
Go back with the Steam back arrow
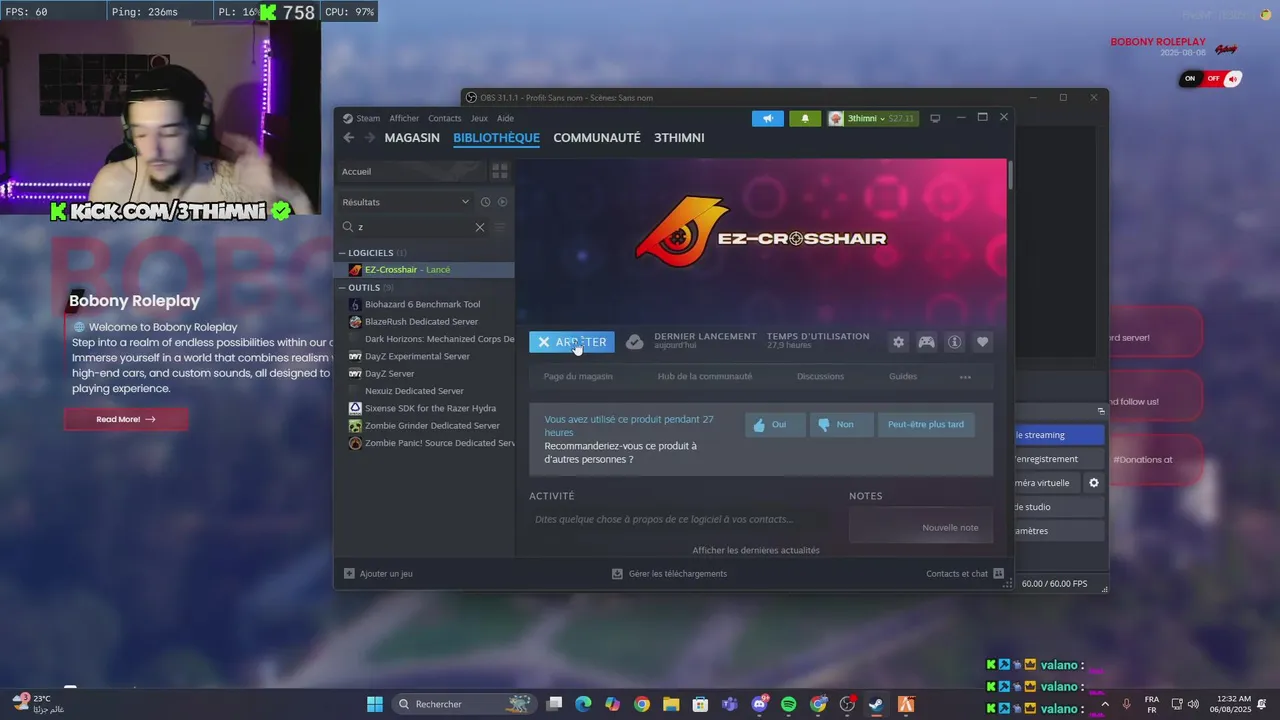pos(348,138)
